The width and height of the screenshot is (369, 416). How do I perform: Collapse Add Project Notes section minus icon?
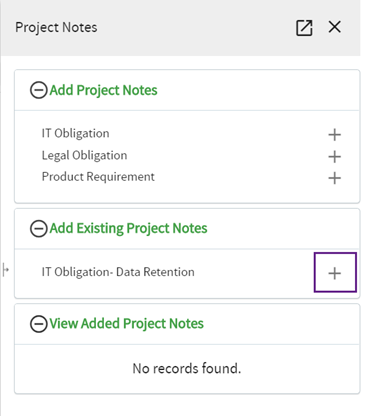(39, 90)
